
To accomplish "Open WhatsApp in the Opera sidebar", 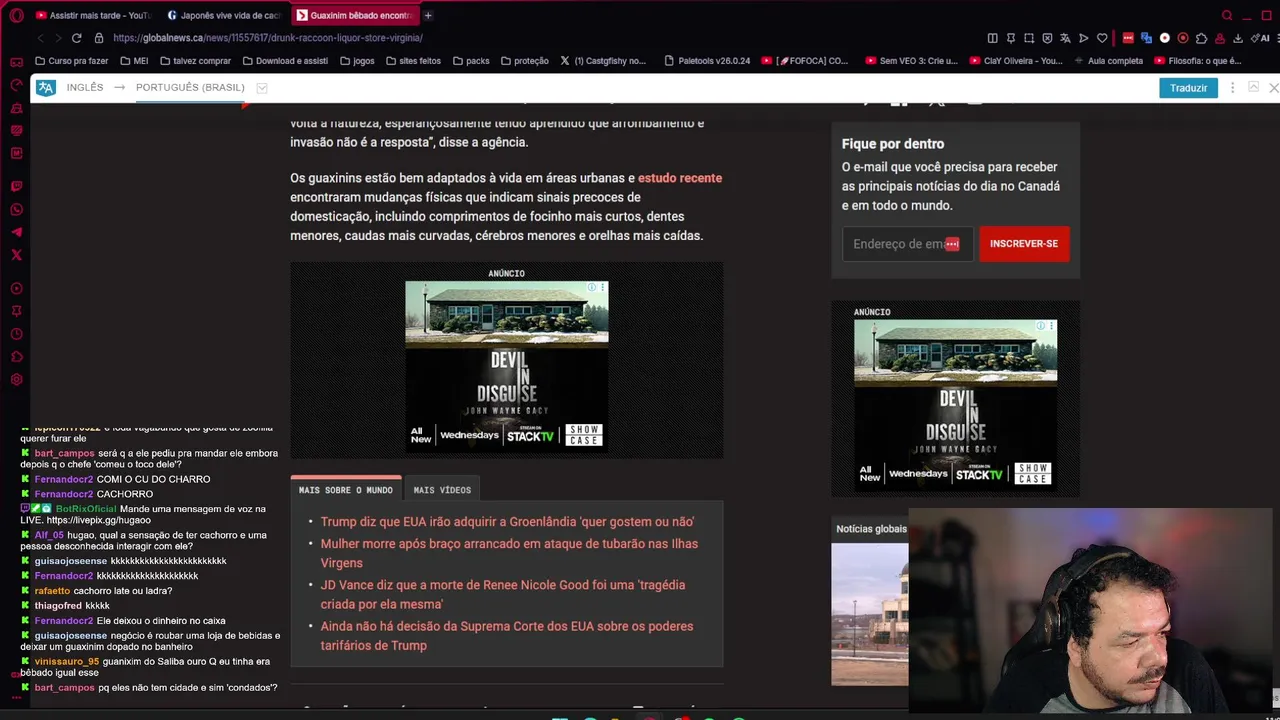I will 16,210.
